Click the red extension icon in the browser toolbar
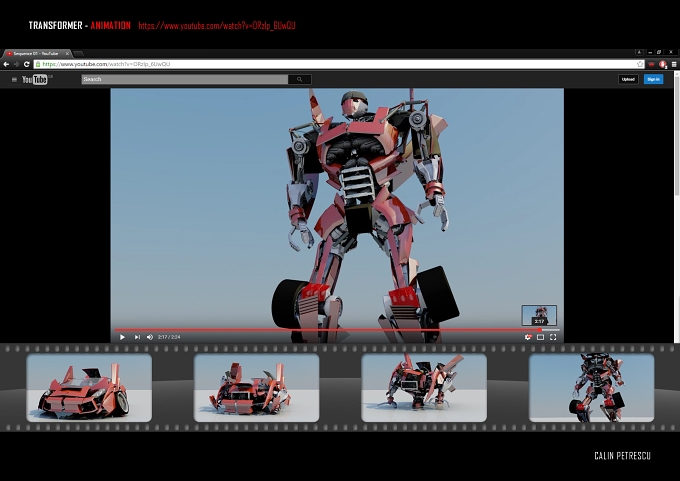Screen dimensions: 680x481 point(651,64)
